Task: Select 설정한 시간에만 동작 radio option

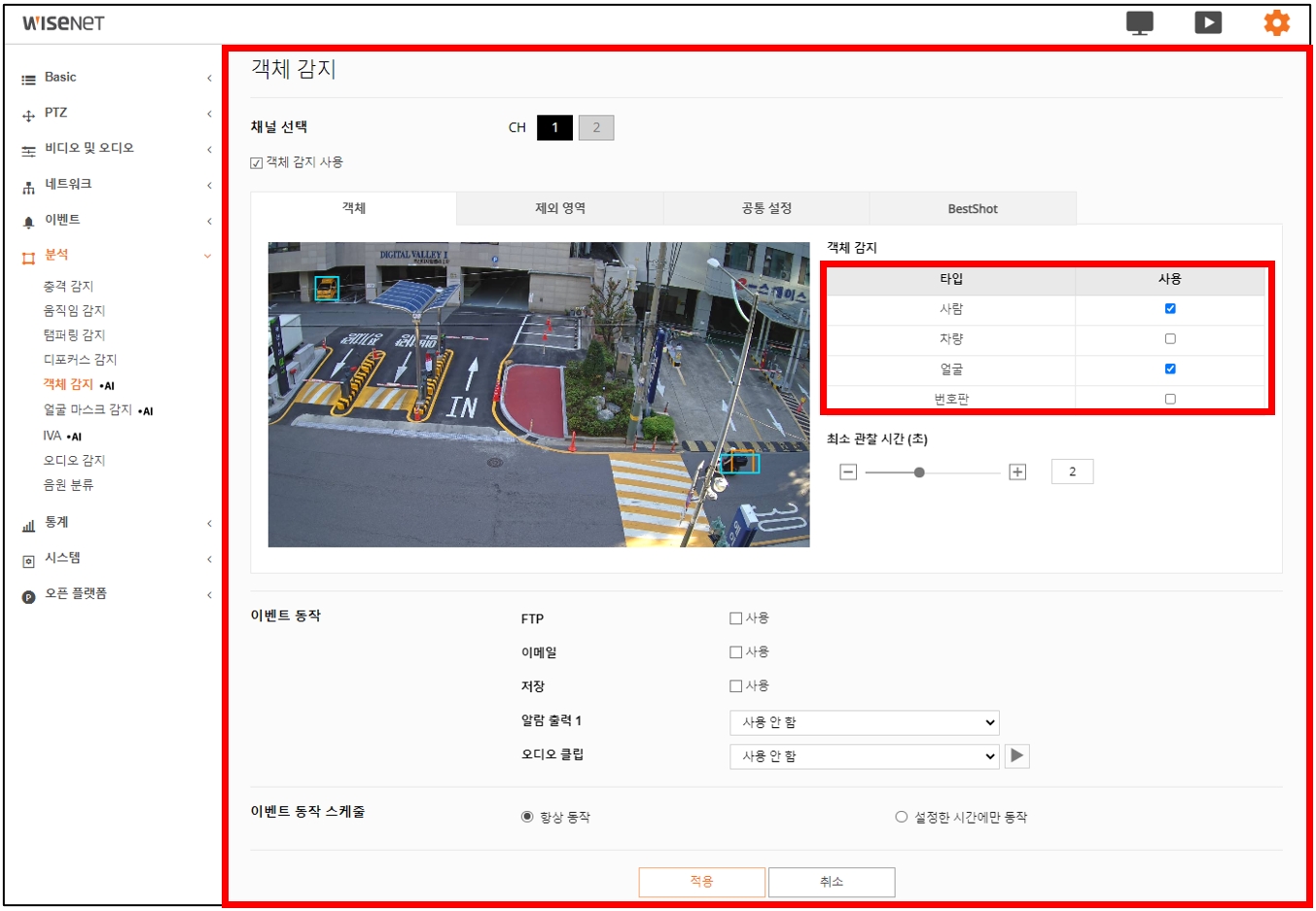Action: [902, 817]
